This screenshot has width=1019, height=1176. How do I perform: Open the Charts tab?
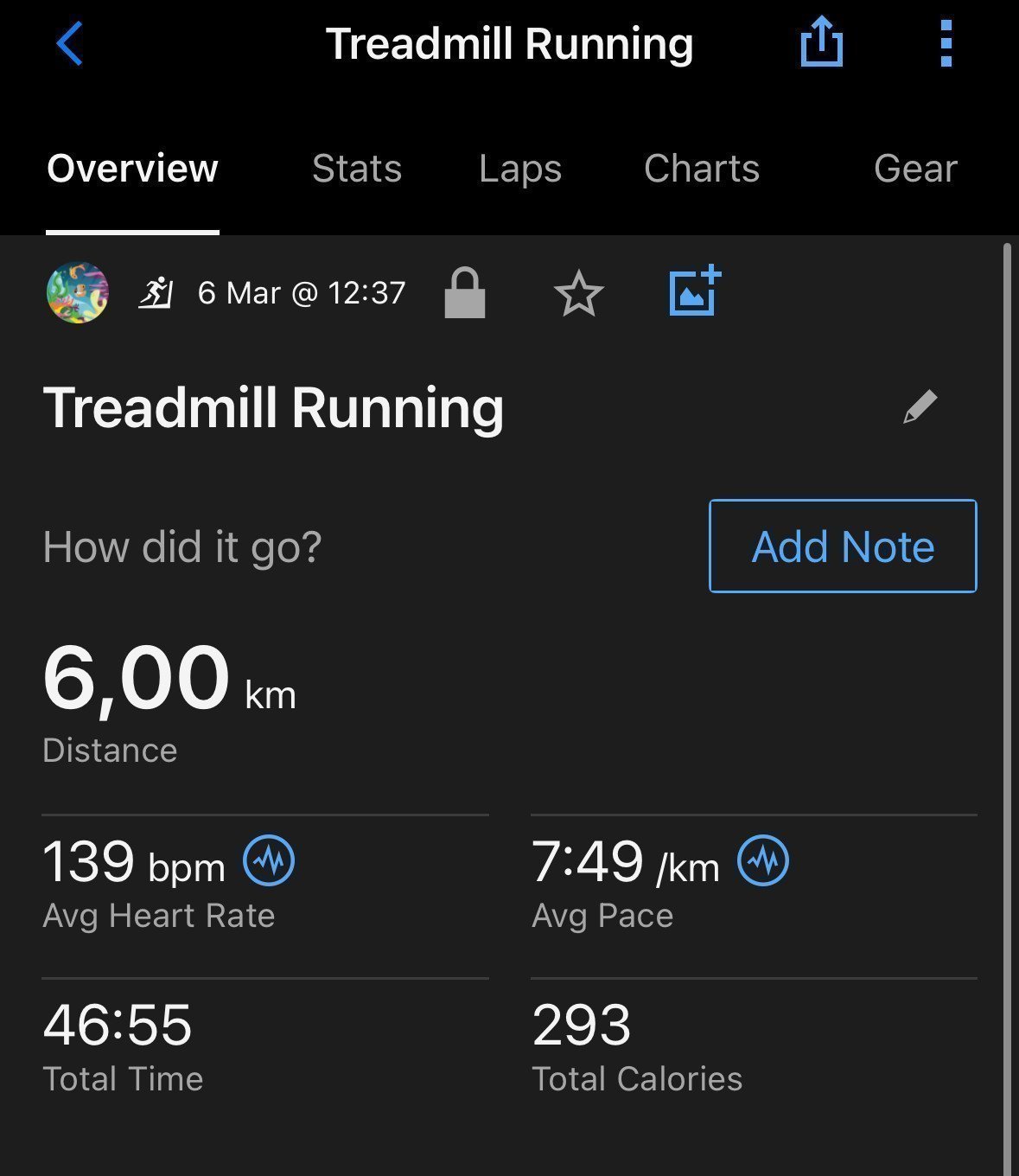[702, 169]
